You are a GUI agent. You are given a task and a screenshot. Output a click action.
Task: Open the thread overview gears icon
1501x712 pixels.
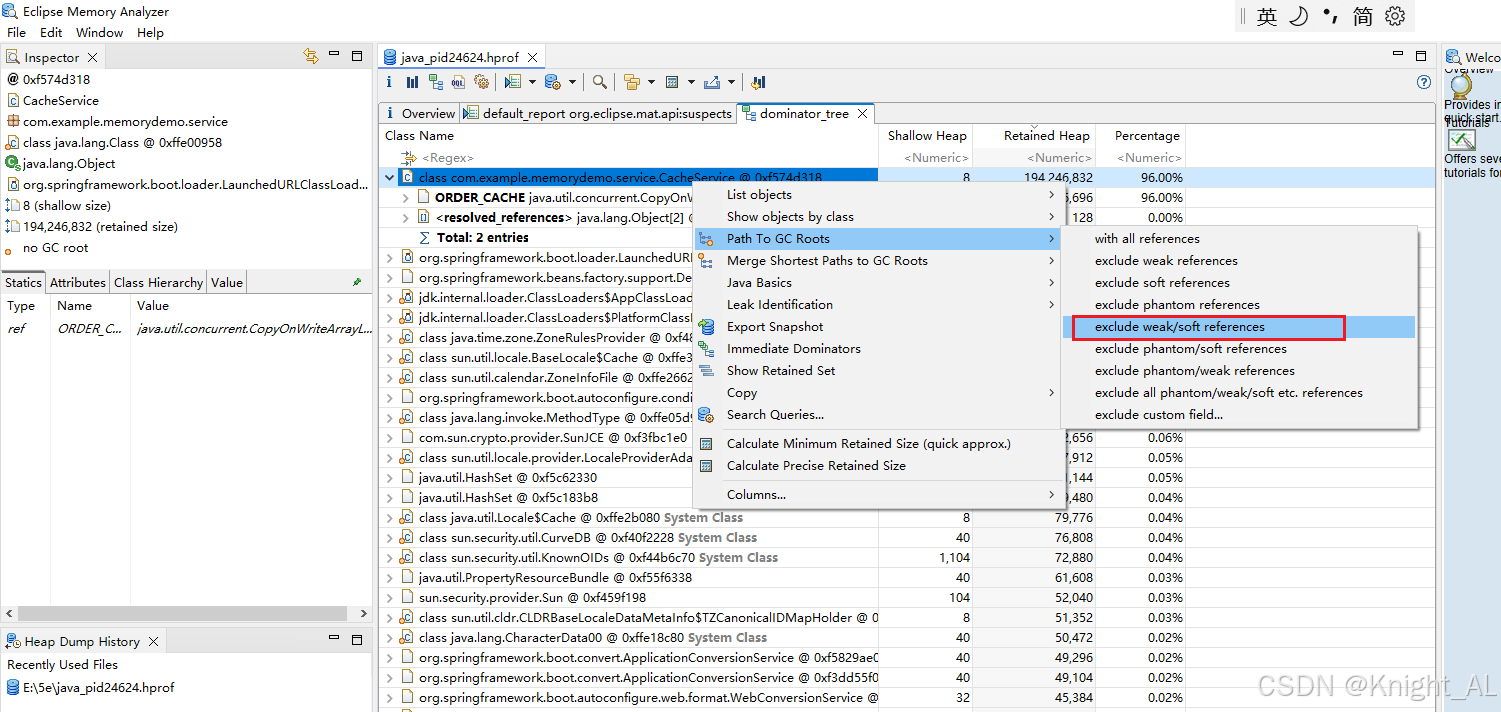(482, 82)
